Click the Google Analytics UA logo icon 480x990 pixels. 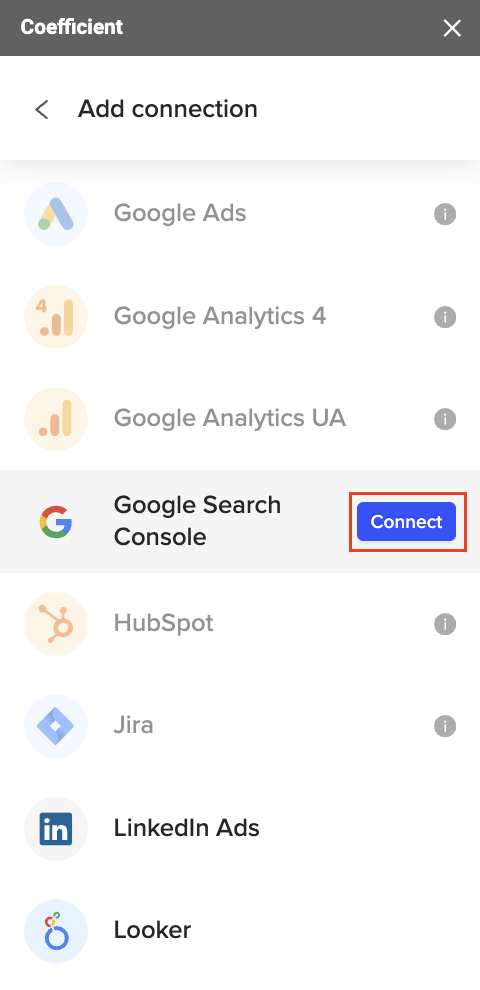(x=56, y=419)
